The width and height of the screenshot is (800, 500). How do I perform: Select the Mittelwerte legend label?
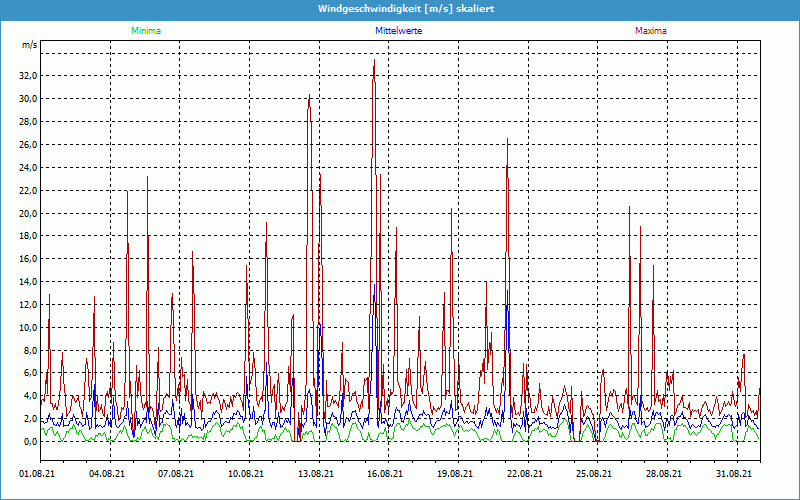coord(398,31)
